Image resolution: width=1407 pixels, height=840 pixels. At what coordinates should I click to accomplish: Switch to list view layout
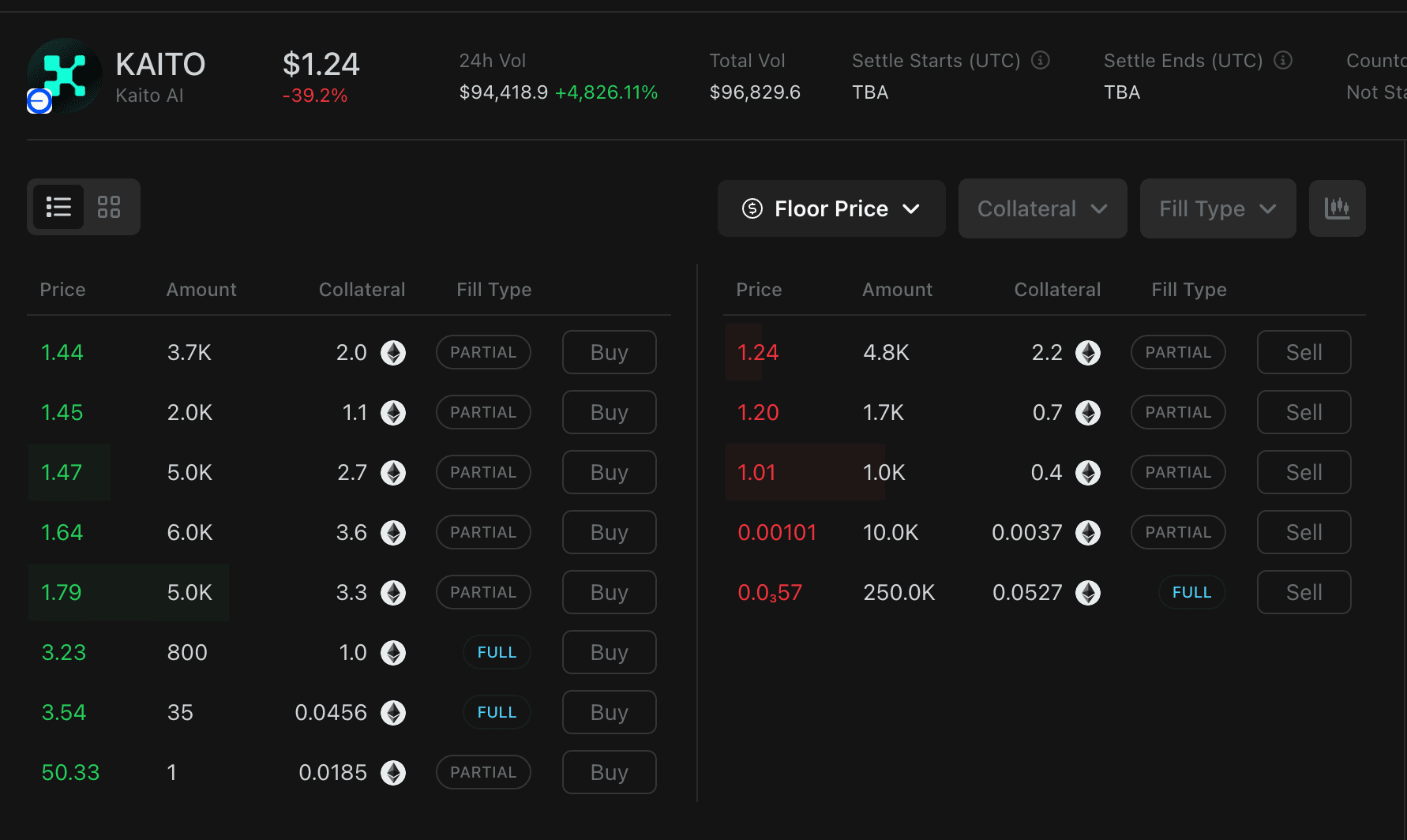tap(58, 207)
